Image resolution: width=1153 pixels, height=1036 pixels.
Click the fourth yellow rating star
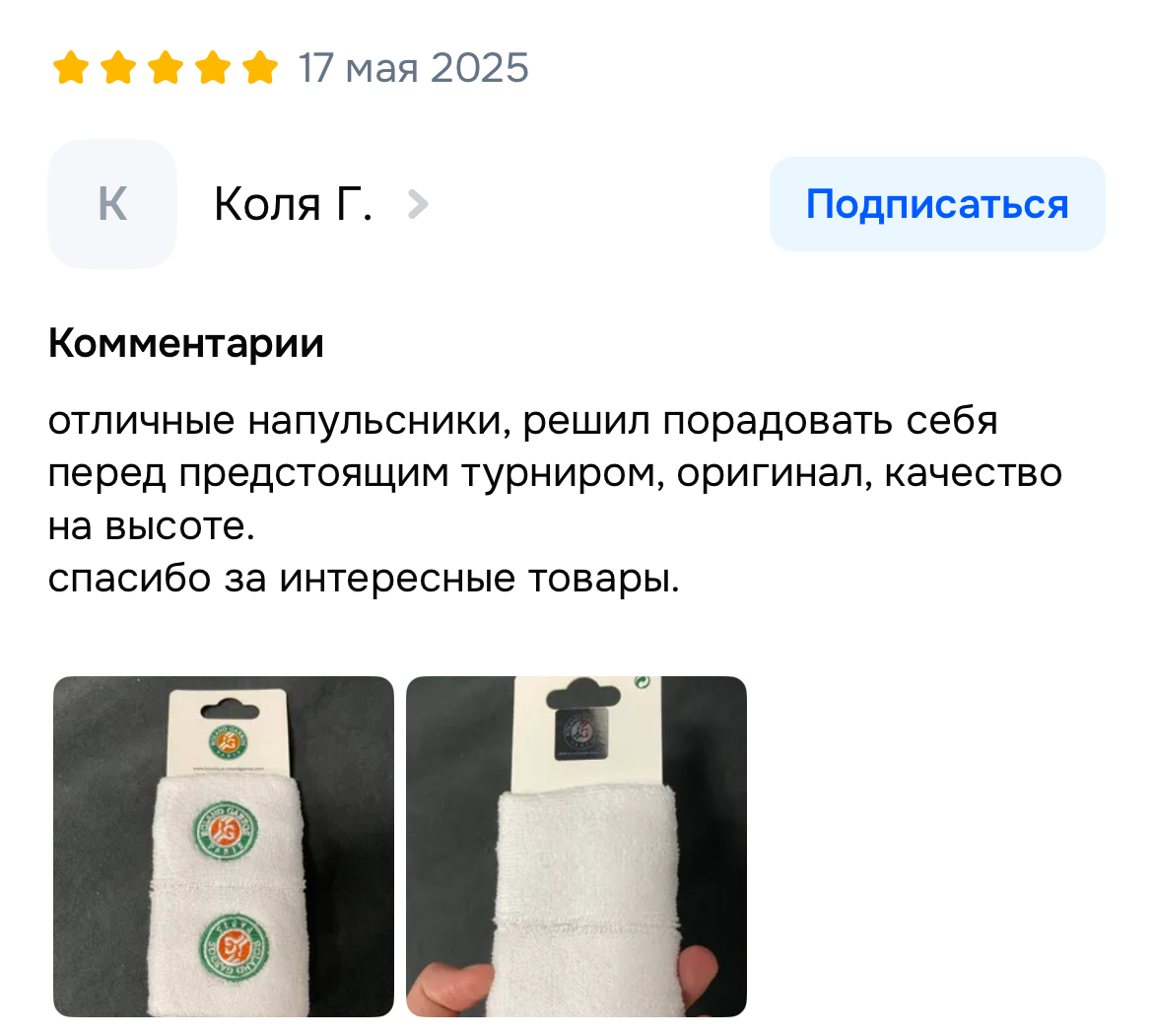213,68
